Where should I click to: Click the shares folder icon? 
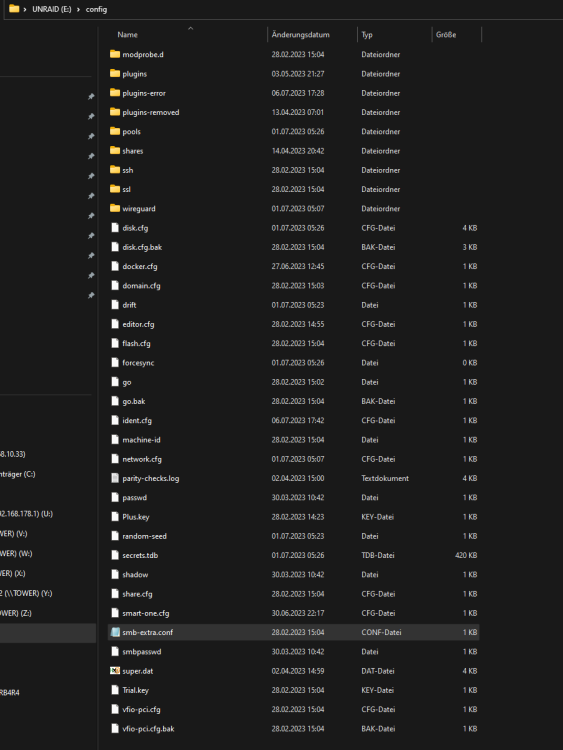coord(115,150)
